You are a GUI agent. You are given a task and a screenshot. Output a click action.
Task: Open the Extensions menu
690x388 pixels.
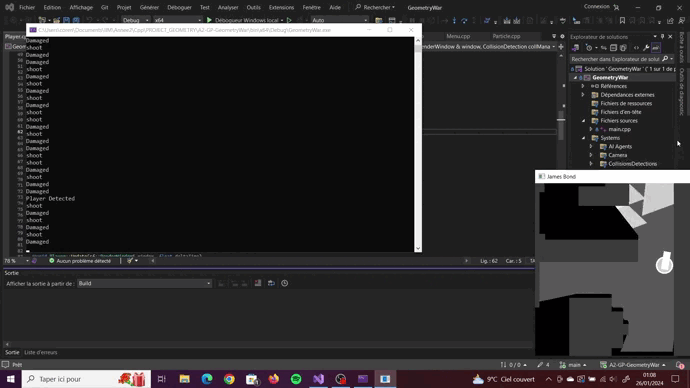coord(281,7)
